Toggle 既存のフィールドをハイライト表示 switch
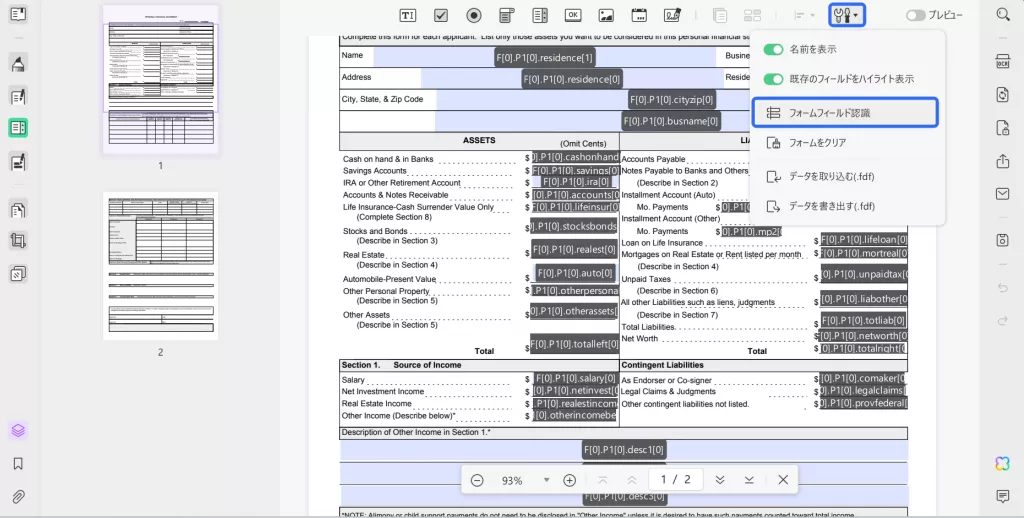The image size is (1024, 518). click(x=773, y=79)
